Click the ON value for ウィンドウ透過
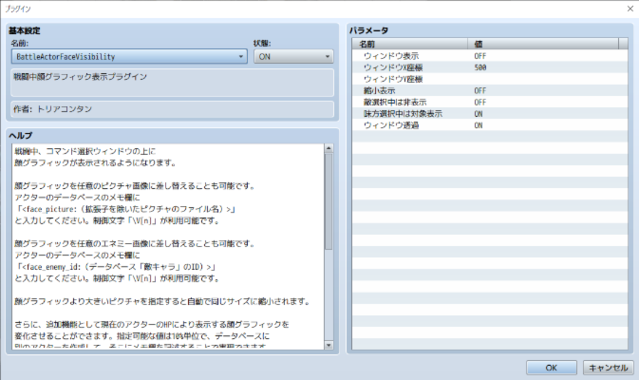Viewport: 639px width, 380px height. click(478, 125)
